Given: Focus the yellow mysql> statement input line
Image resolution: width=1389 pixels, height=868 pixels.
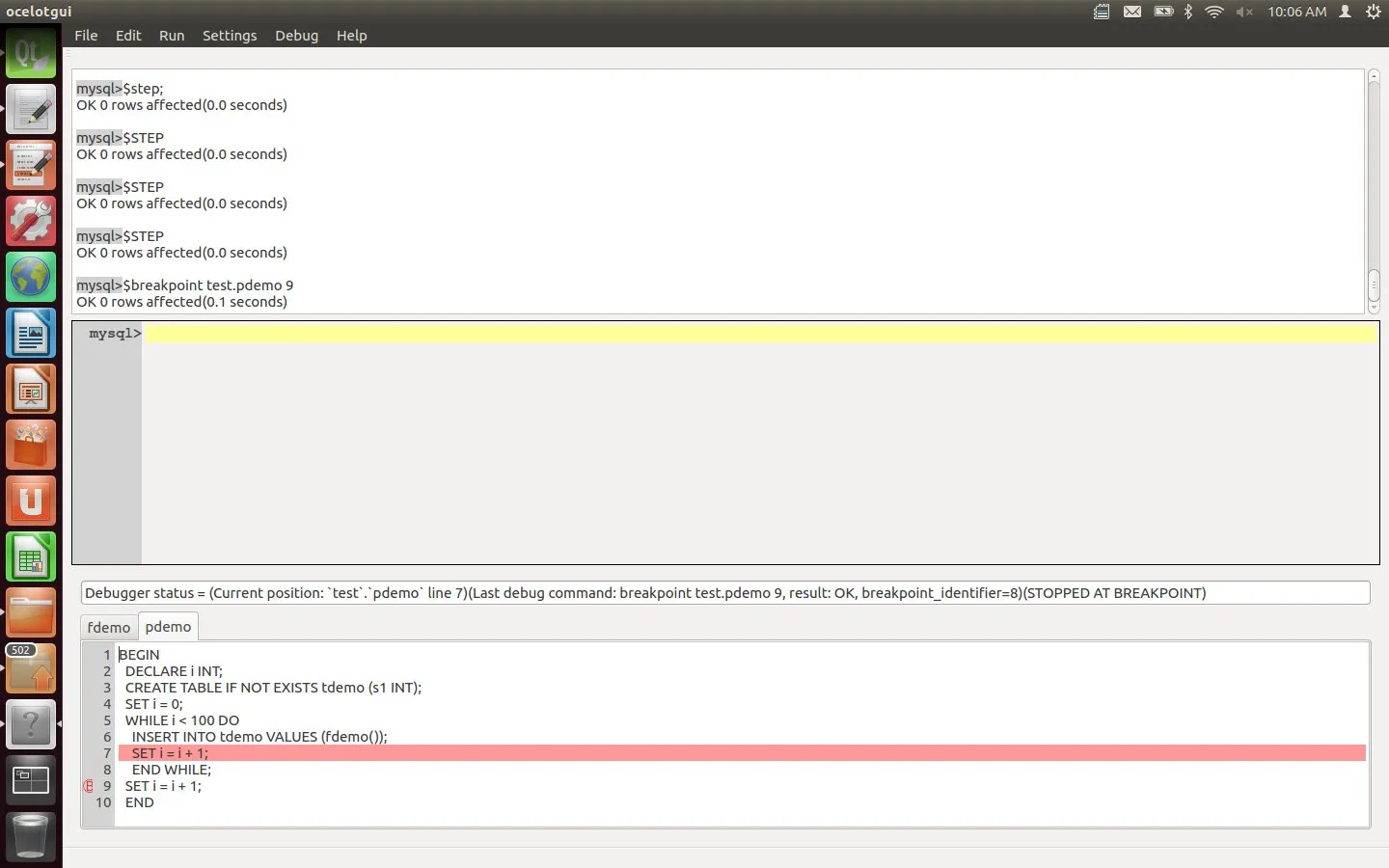Looking at the screenshot, I should [760, 334].
